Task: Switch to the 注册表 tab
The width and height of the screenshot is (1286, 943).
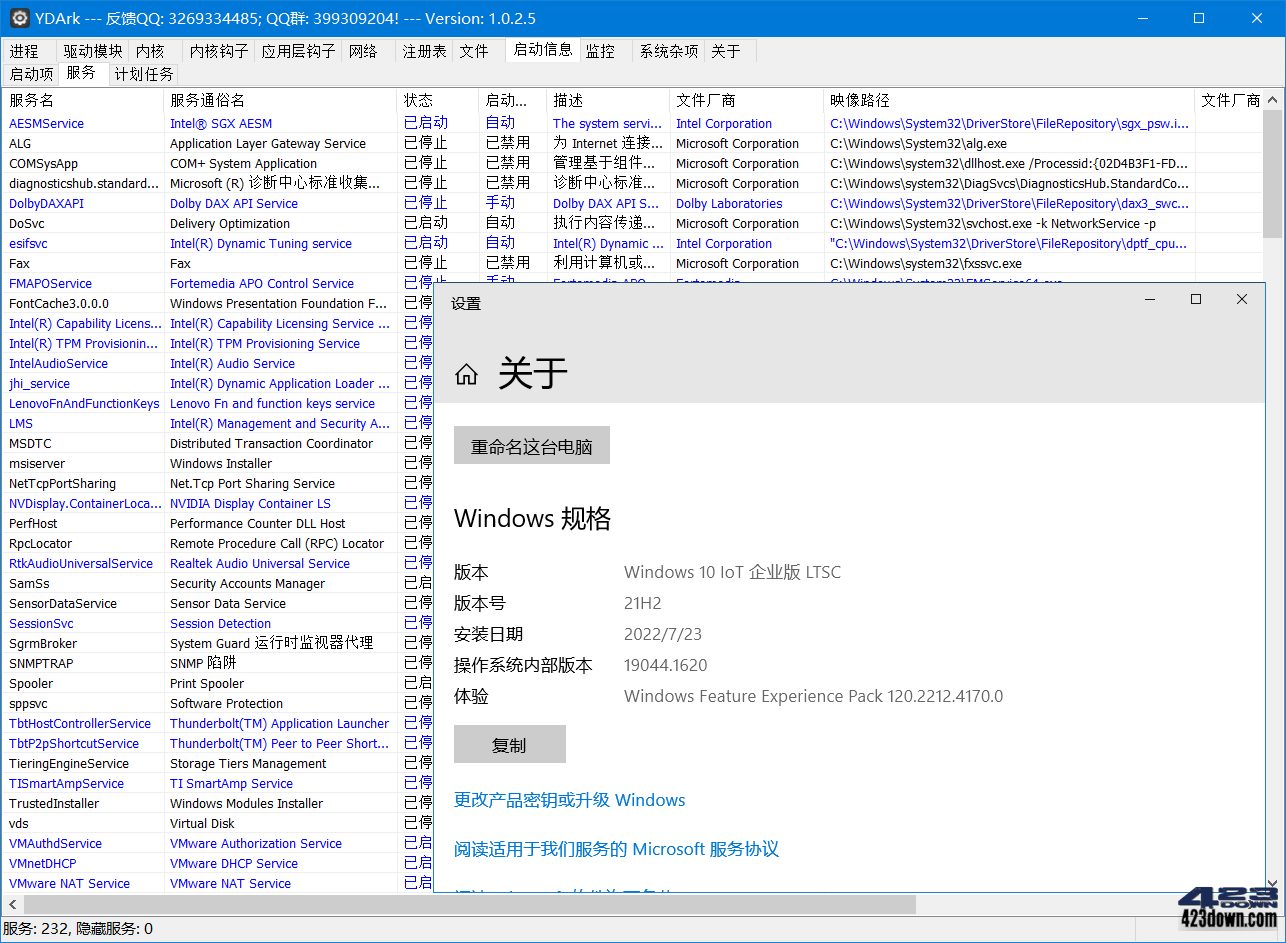Action: (x=424, y=50)
